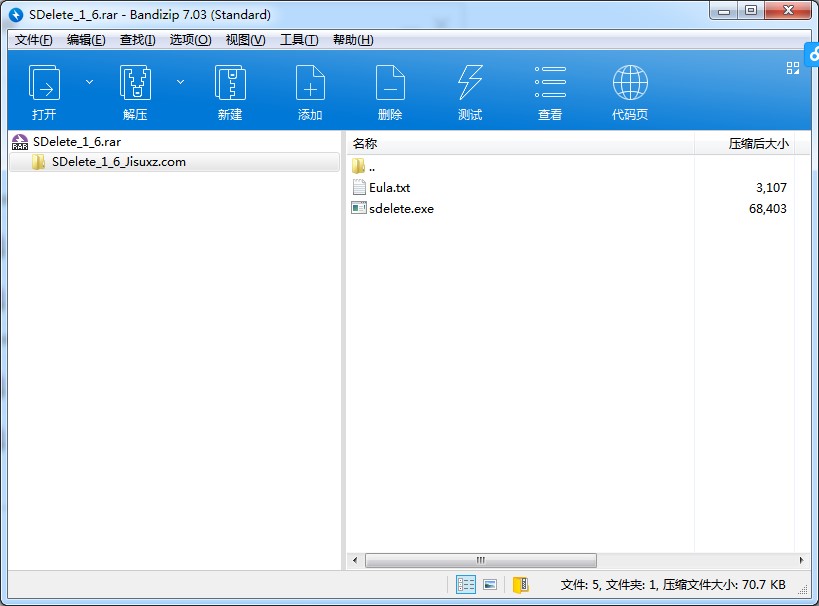Sort by 名称 column header
Viewport: 819px width, 606px height.
[x=520, y=143]
